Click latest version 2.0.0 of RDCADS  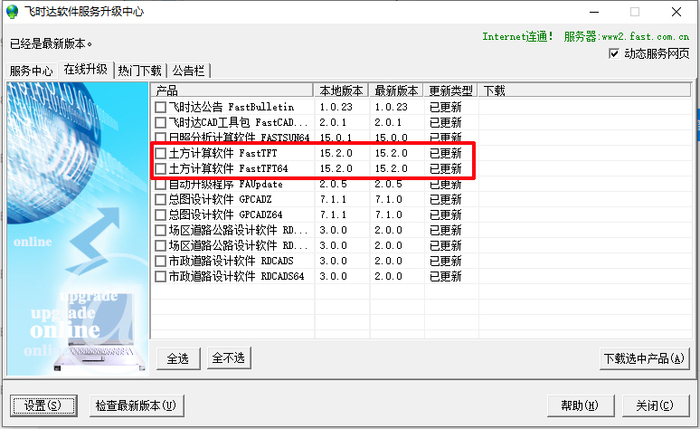[388, 261]
